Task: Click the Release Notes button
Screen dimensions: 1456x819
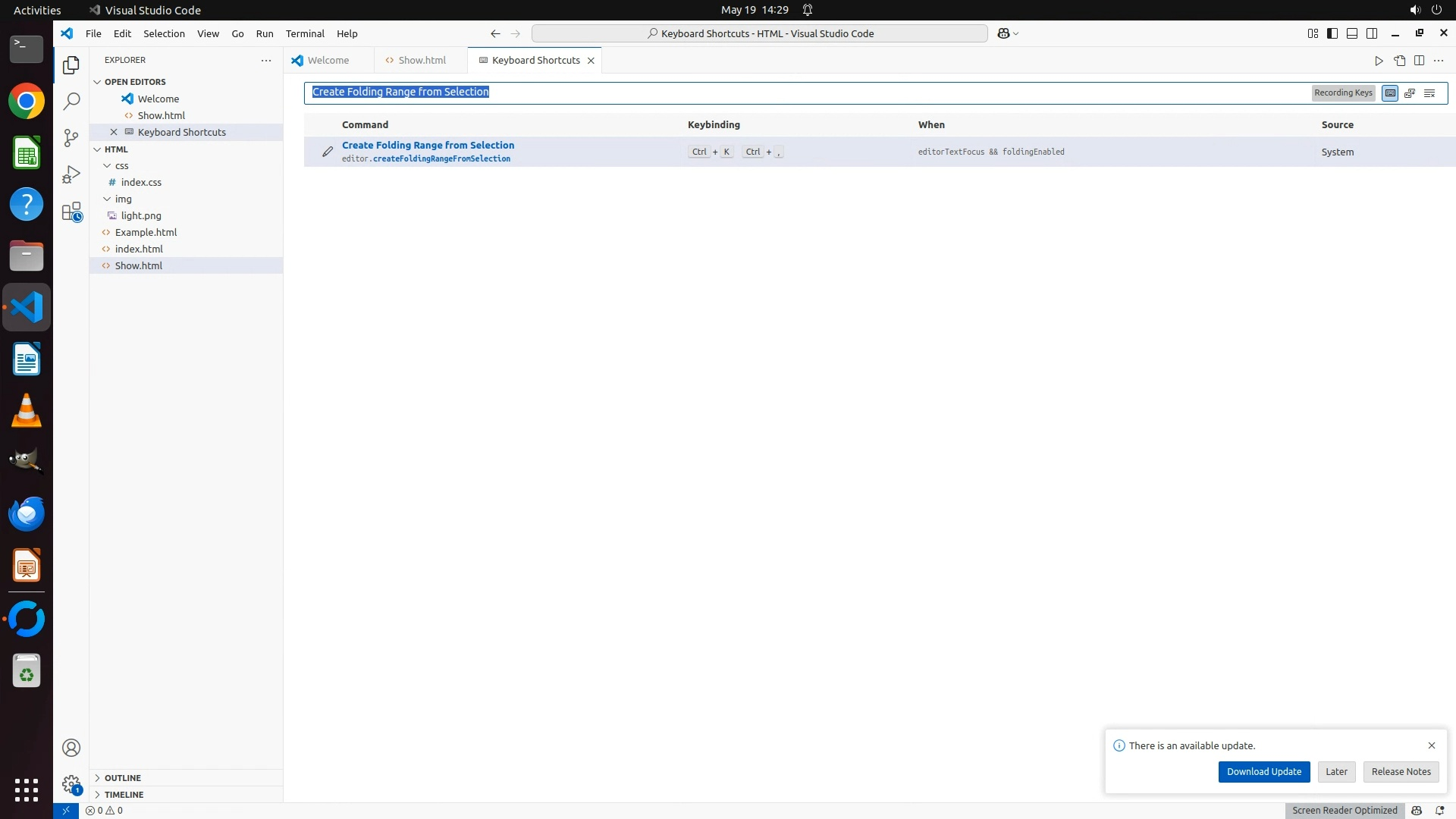Action: pyautogui.click(x=1401, y=771)
